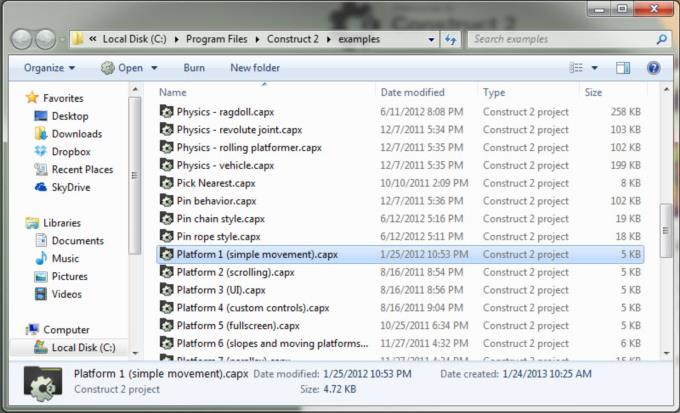Open the change view icon
Screen dimensions: 680x413
pos(576,68)
